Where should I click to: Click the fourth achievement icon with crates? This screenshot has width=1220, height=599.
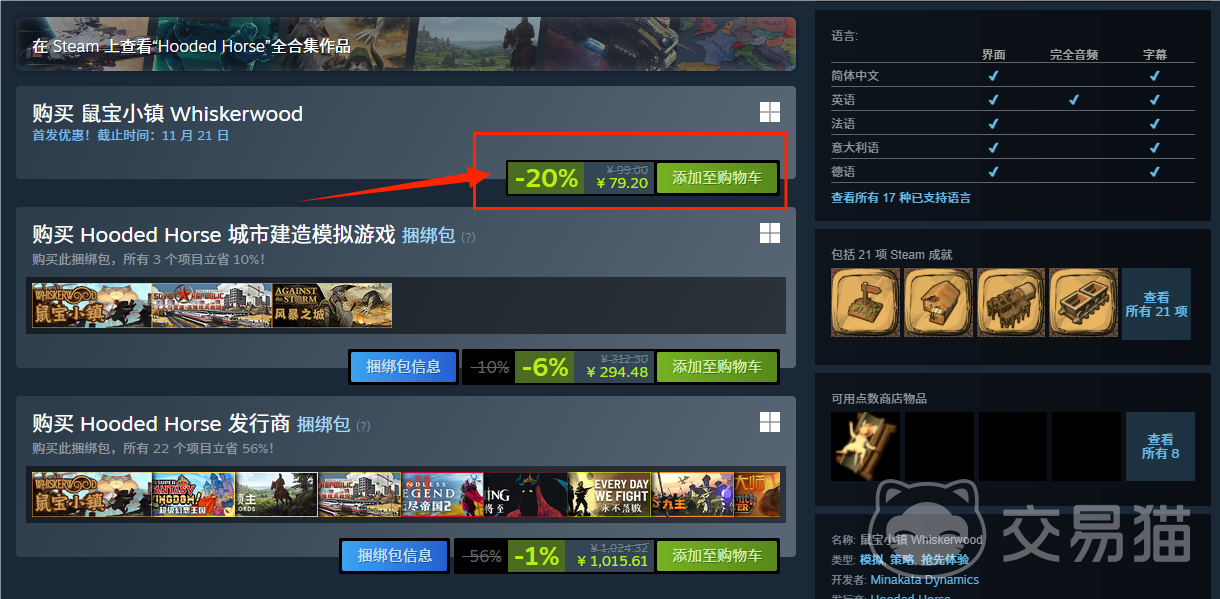1084,303
